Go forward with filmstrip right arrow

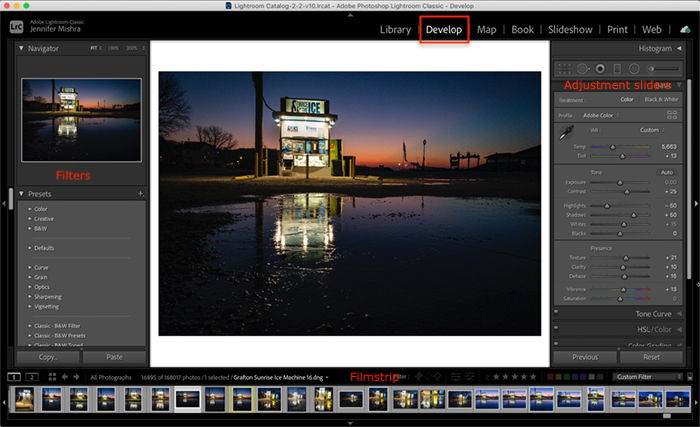(76, 377)
